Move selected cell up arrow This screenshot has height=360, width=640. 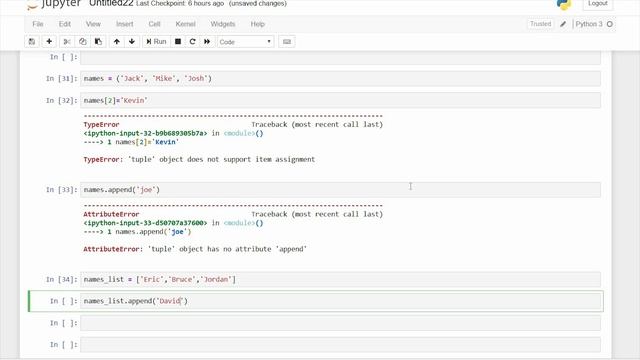pos(117,42)
